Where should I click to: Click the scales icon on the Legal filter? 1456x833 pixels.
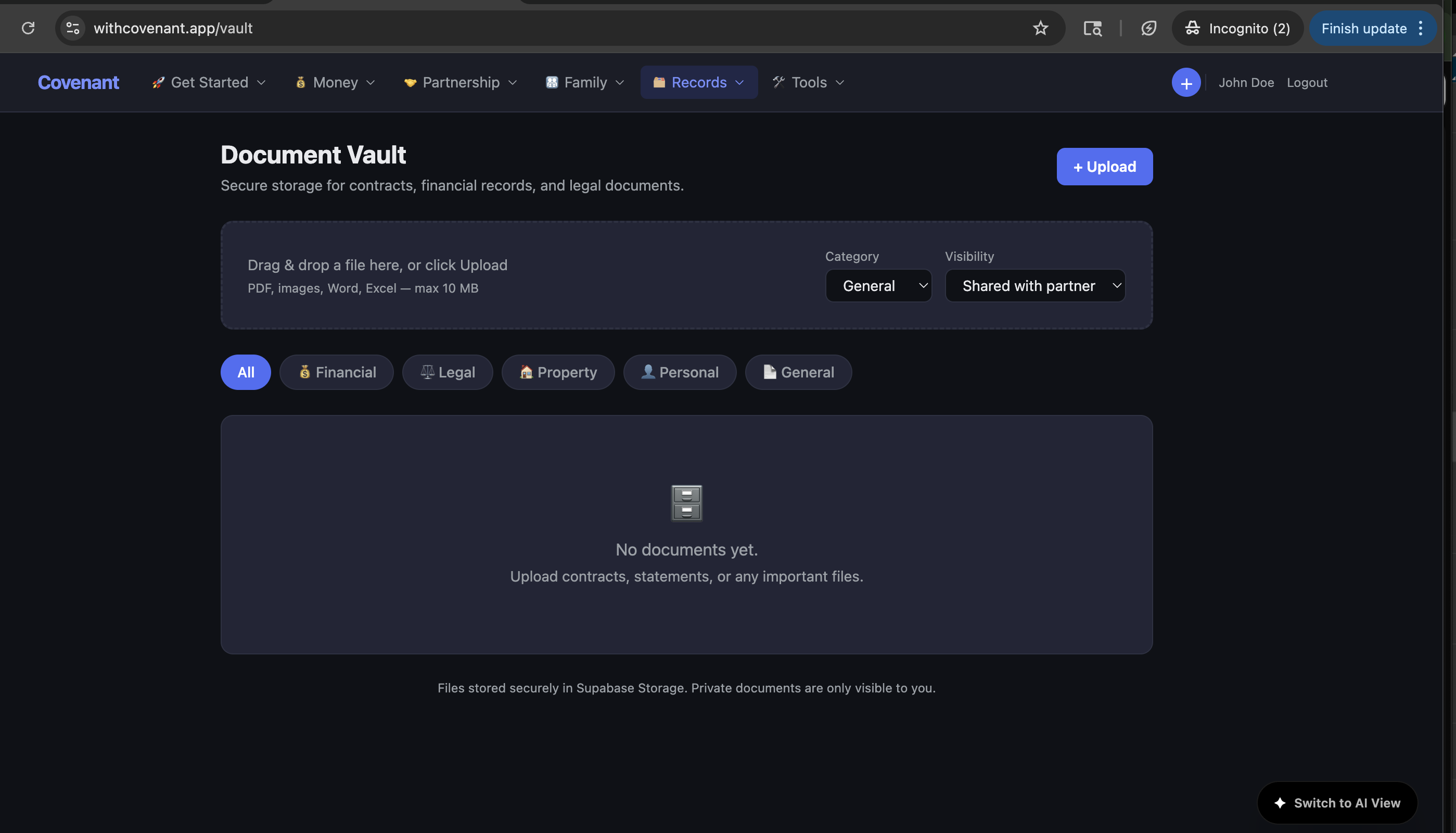pyautogui.click(x=428, y=372)
